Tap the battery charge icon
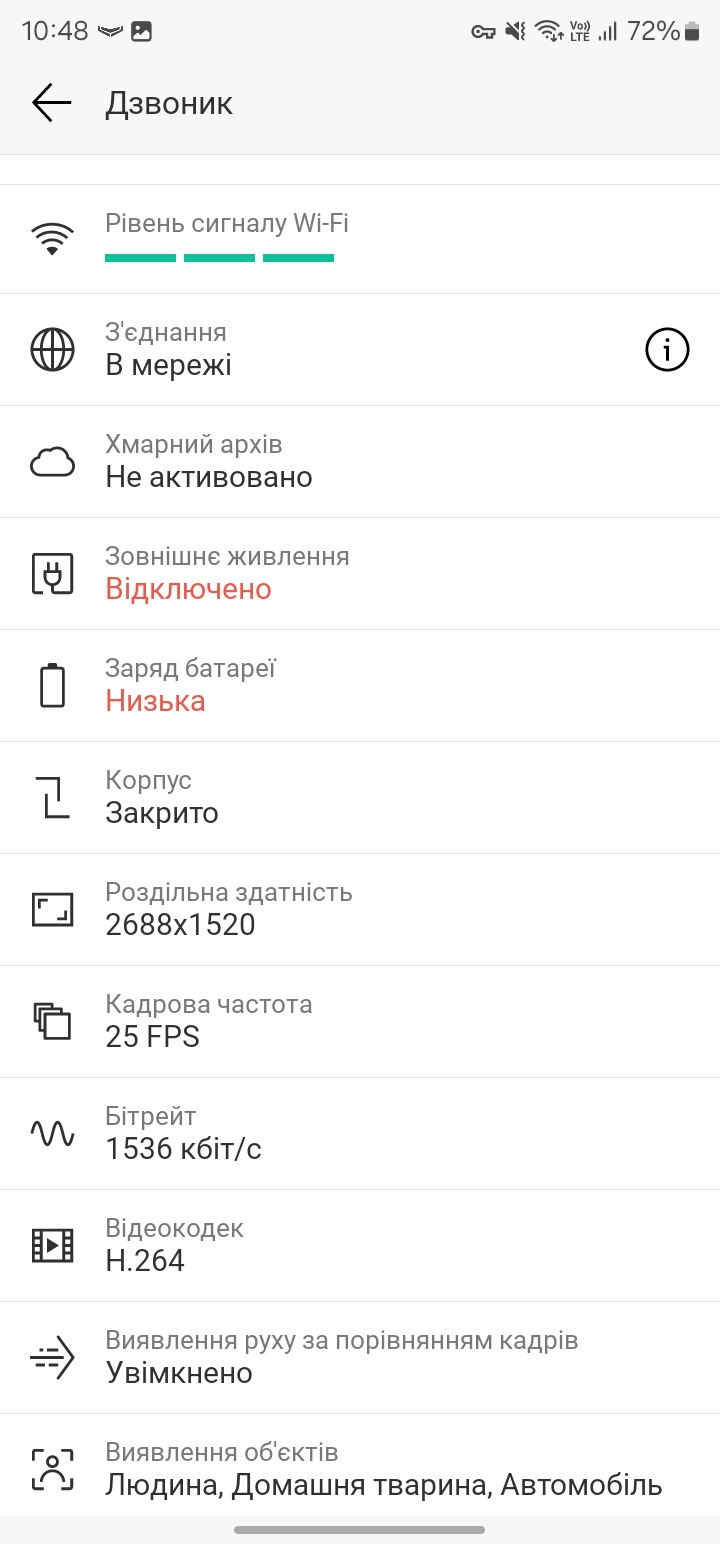Image resolution: width=720 pixels, height=1544 pixels. [53, 686]
